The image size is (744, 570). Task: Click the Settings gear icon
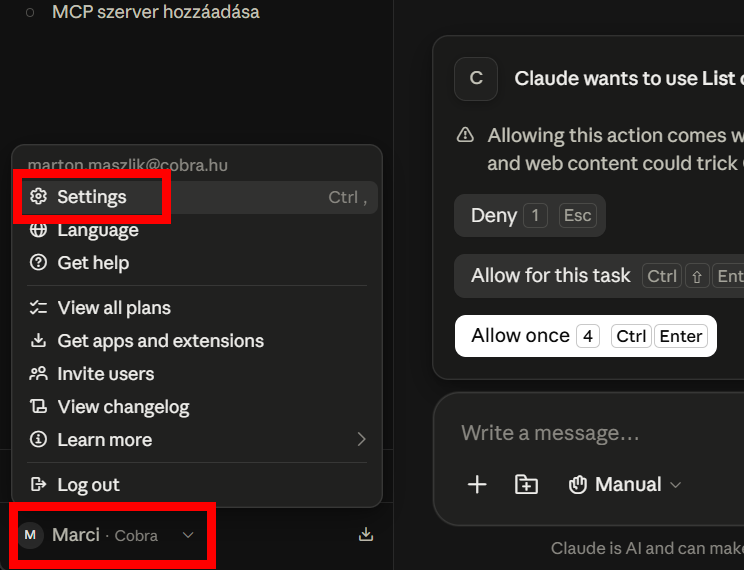(38, 196)
